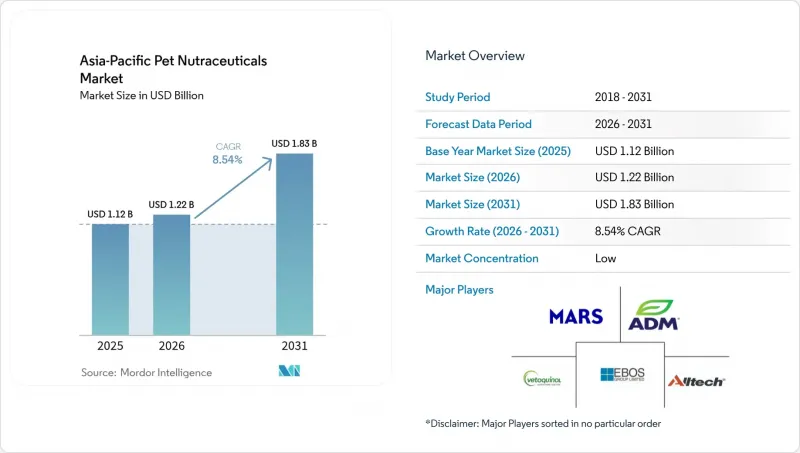Click the Source: Mordor Intelligence text
This screenshot has width=800, height=453.
[146, 372]
